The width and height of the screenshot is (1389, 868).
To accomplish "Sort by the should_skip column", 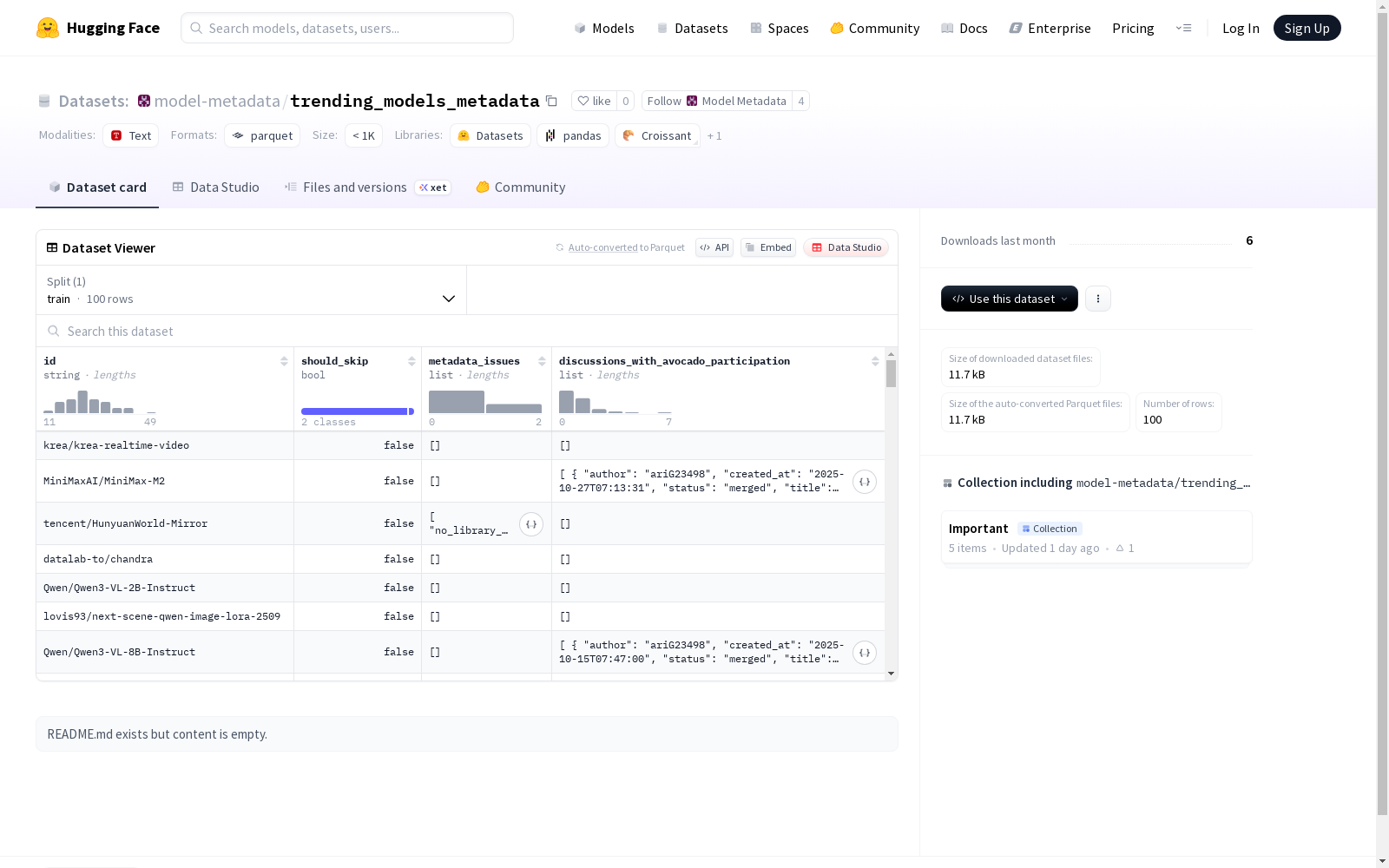I will (411, 361).
